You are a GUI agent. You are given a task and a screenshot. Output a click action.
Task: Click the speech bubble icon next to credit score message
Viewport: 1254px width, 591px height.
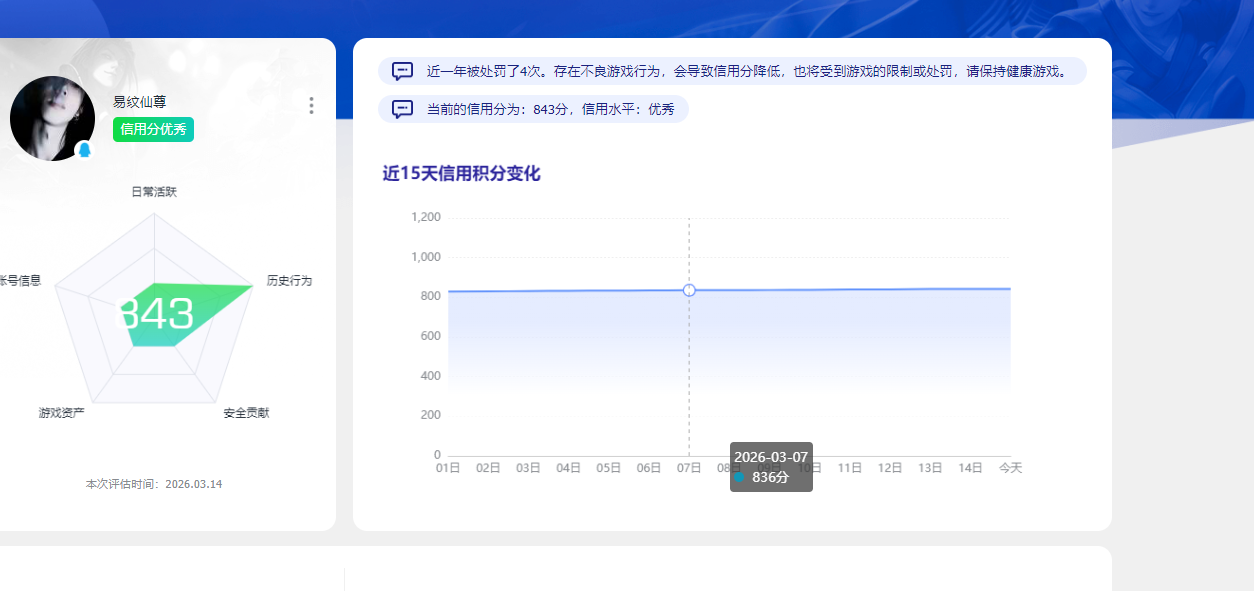point(403,108)
